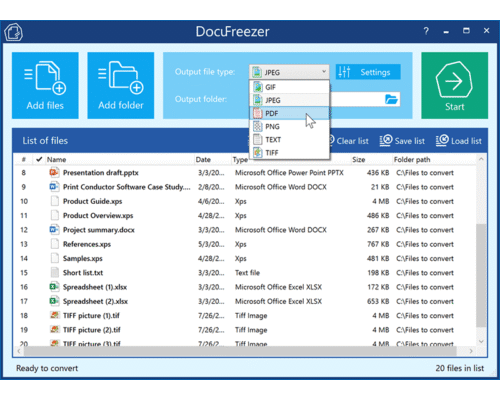The width and height of the screenshot is (500, 400).
Task: Select file name TIFF picture (1).tif
Action: pos(91,316)
